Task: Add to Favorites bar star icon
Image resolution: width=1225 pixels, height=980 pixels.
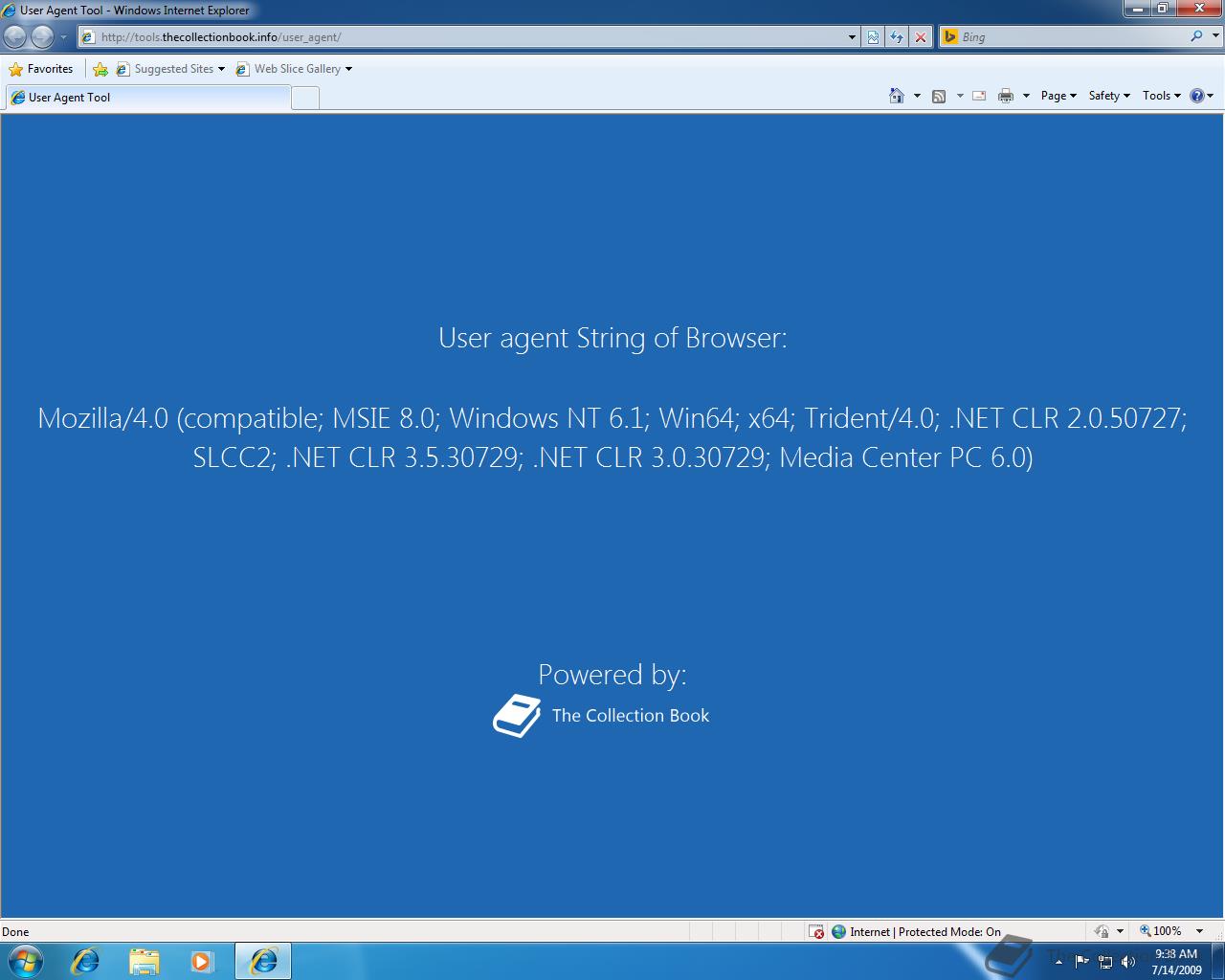Action: (x=100, y=69)
